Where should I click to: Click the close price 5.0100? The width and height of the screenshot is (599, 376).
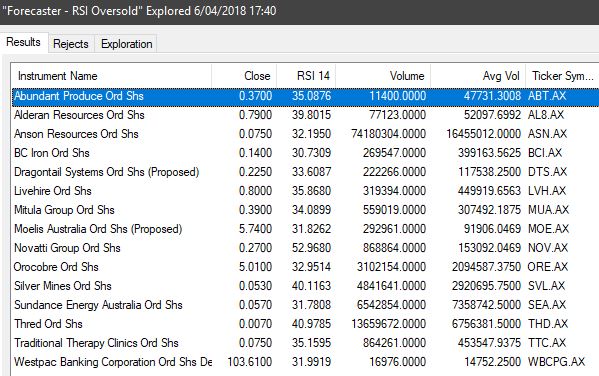pos(255,267)
